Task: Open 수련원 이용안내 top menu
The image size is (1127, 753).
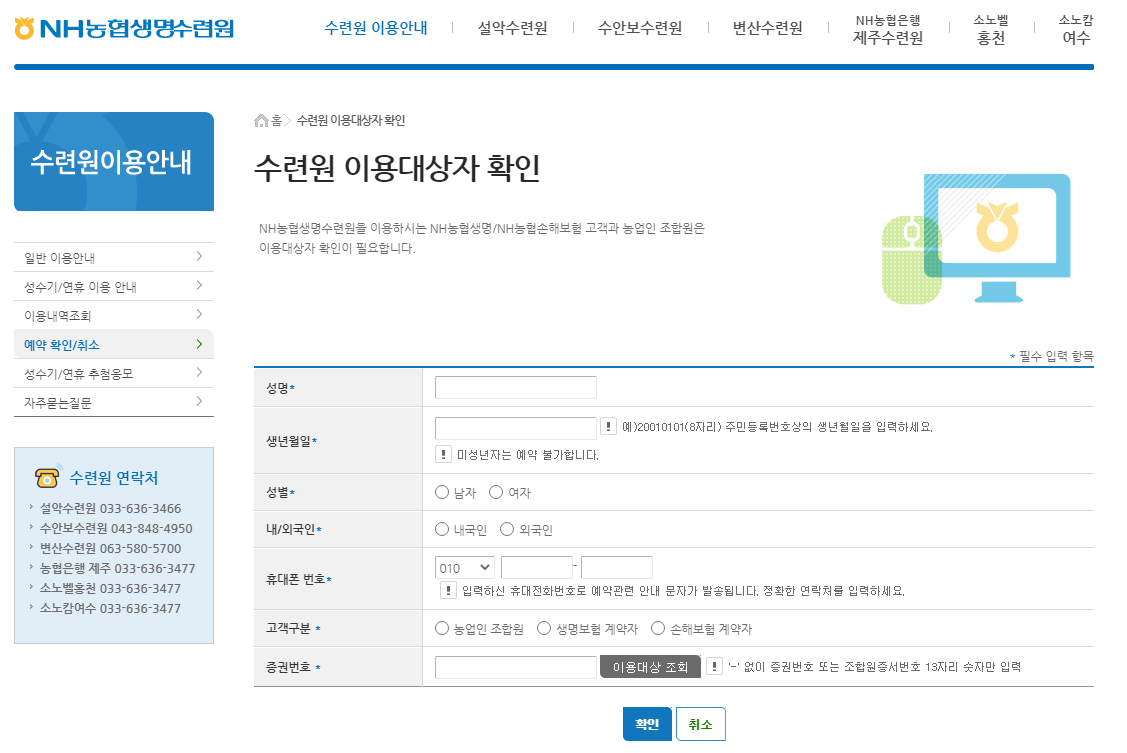Action: coord(376,28)
